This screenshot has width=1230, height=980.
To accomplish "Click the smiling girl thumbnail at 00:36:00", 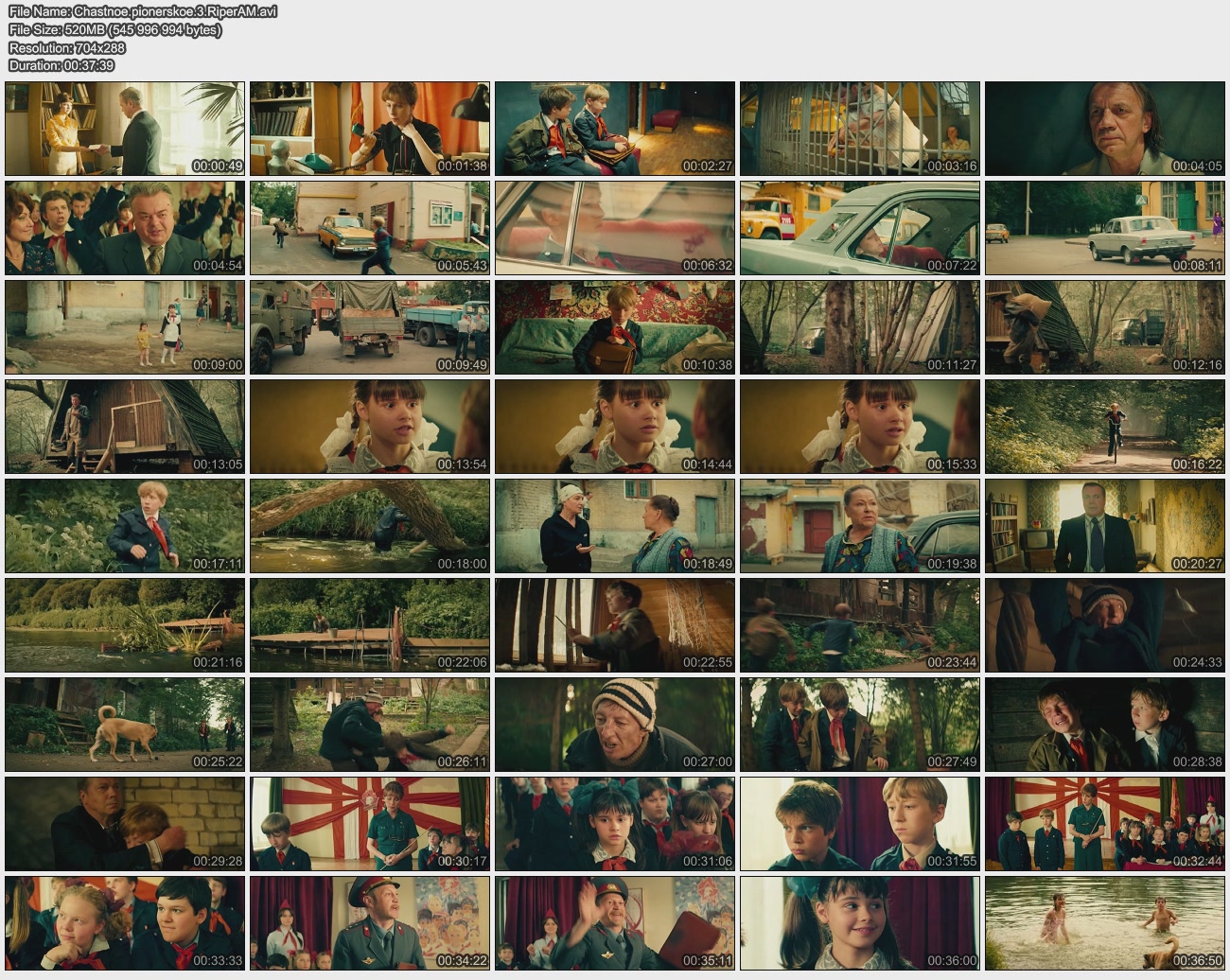I will click(859, 923).
